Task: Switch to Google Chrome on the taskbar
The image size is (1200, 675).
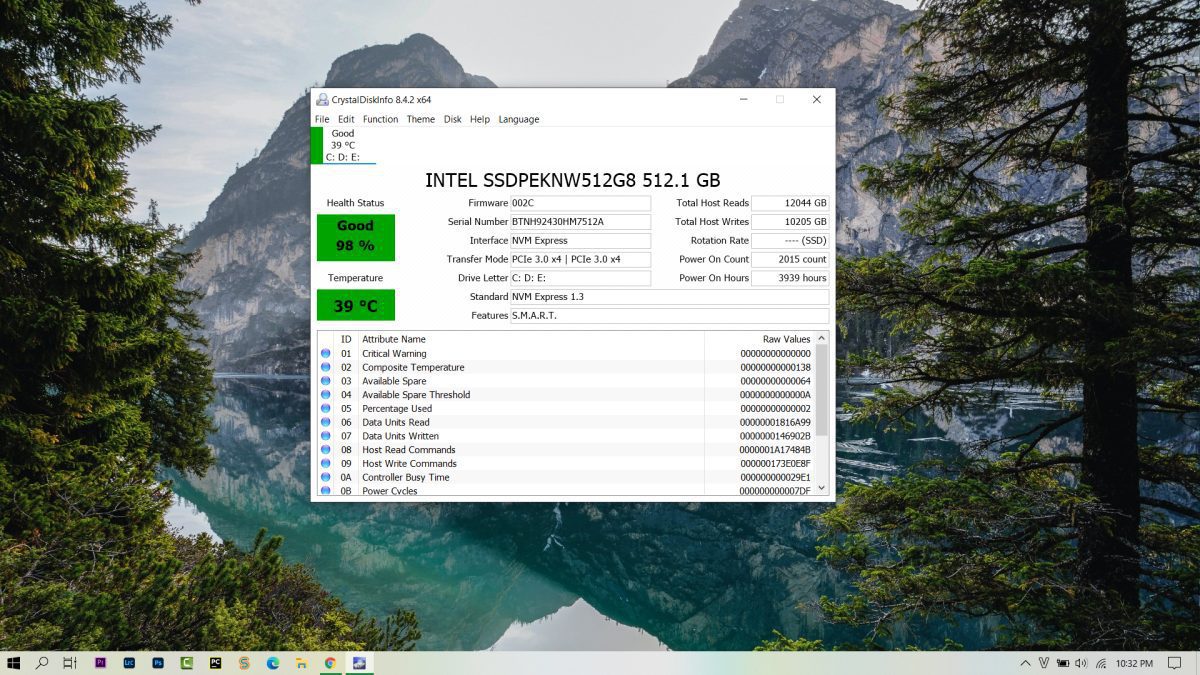Action: 330,663
